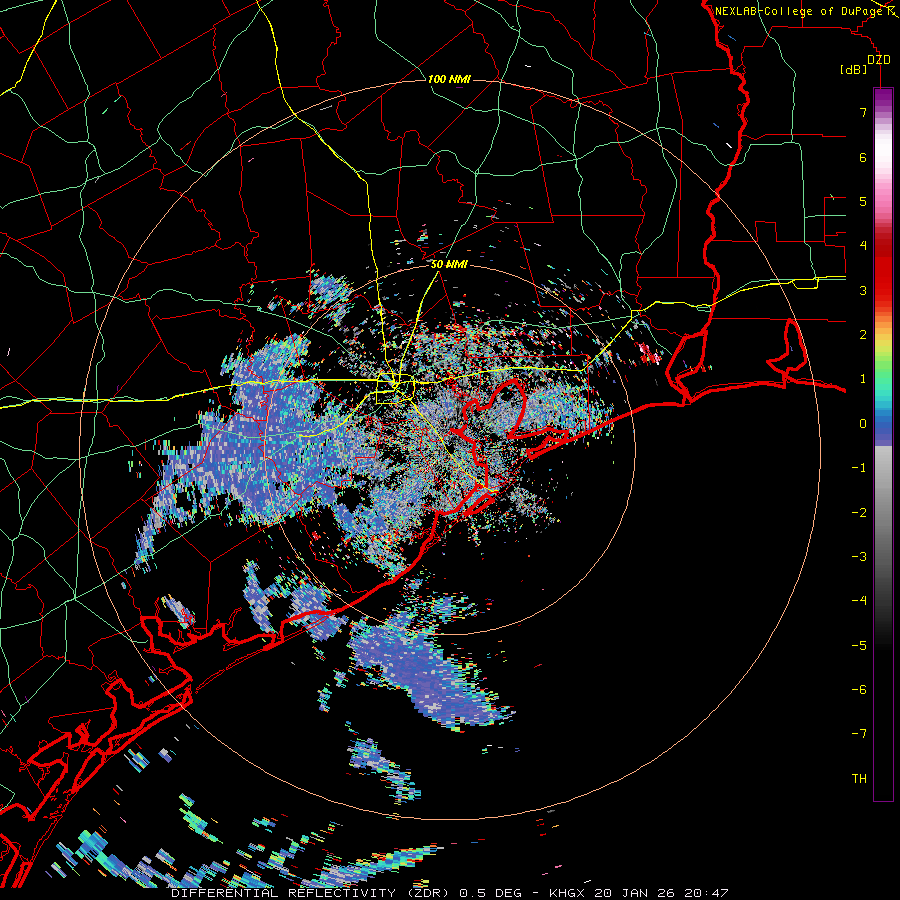Image resolution: width=900 pixels, height=900 pixels.
Task: Click the -2 value on color scale
Action: click(x=859, y=513)
